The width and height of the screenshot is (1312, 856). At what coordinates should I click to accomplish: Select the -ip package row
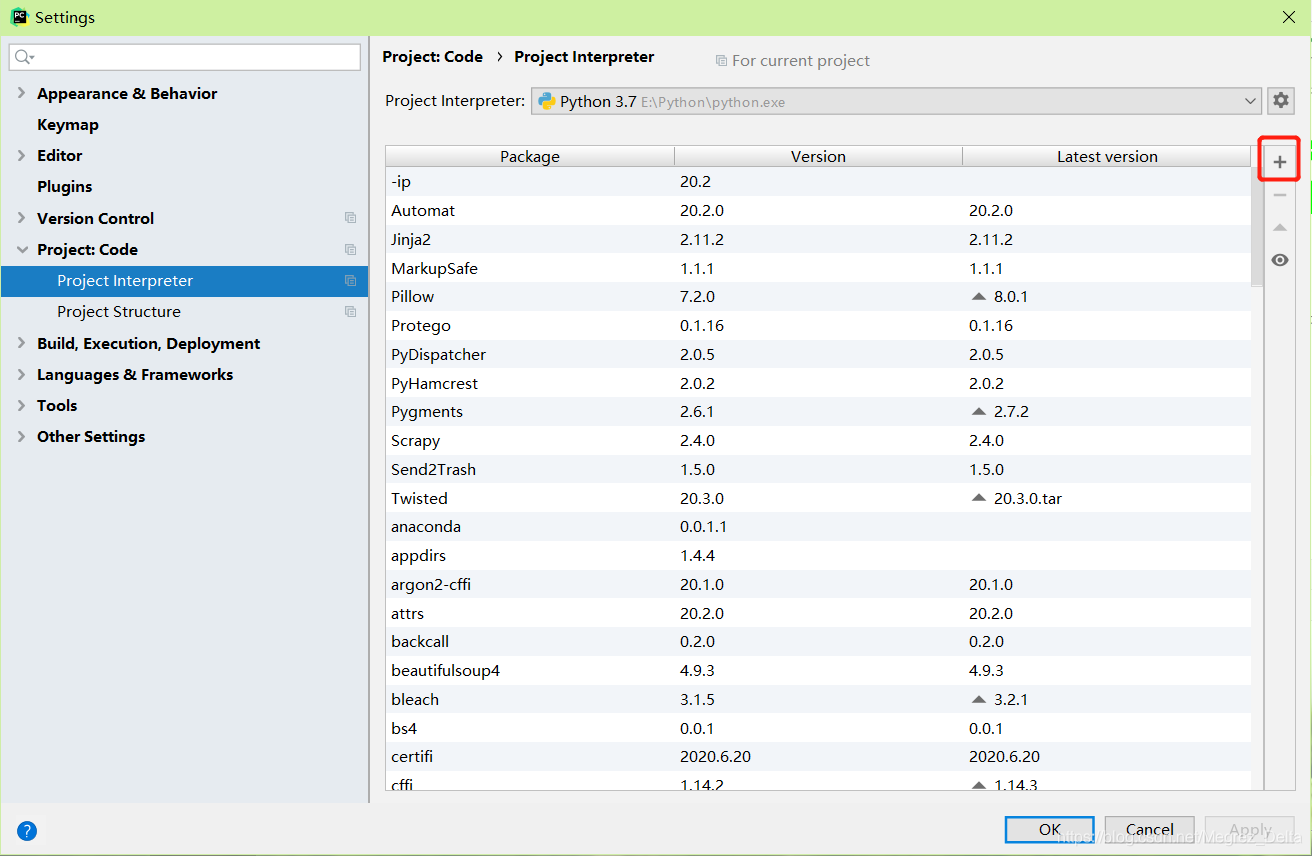click(818, 182)
